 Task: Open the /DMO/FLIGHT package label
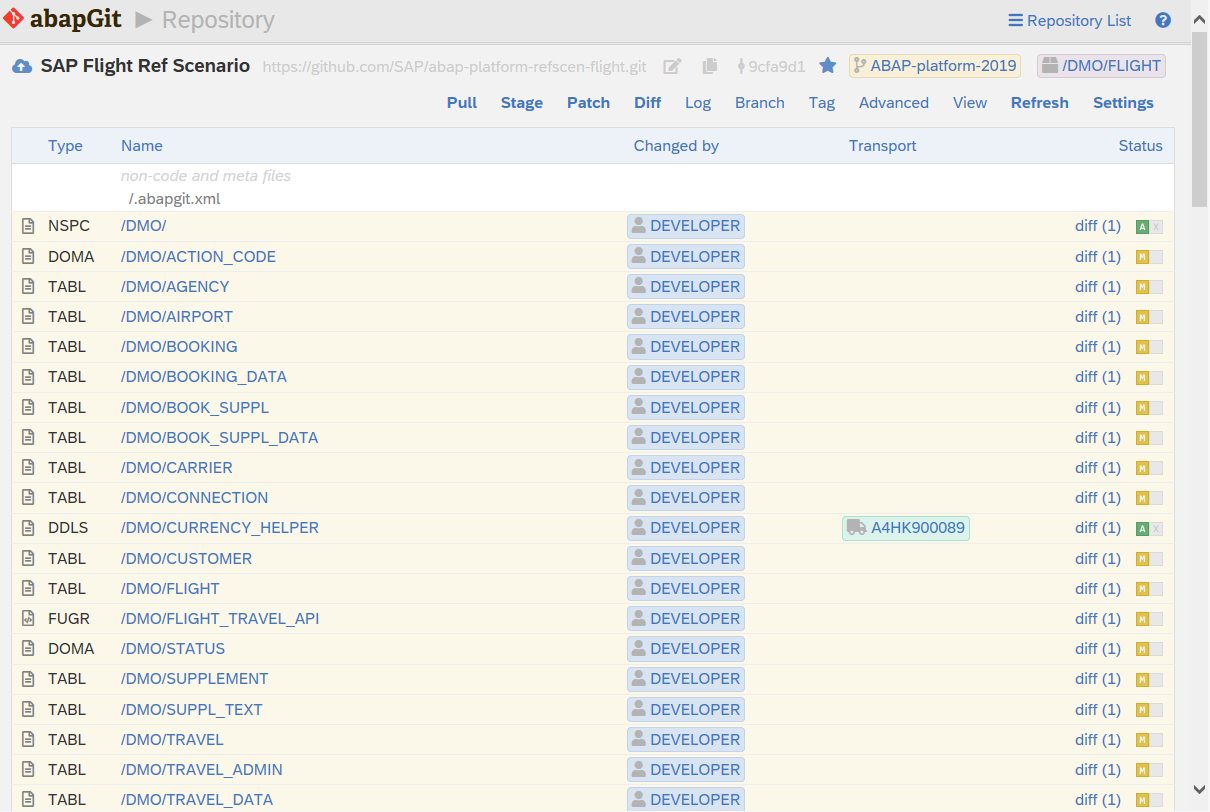point(1101,66)
